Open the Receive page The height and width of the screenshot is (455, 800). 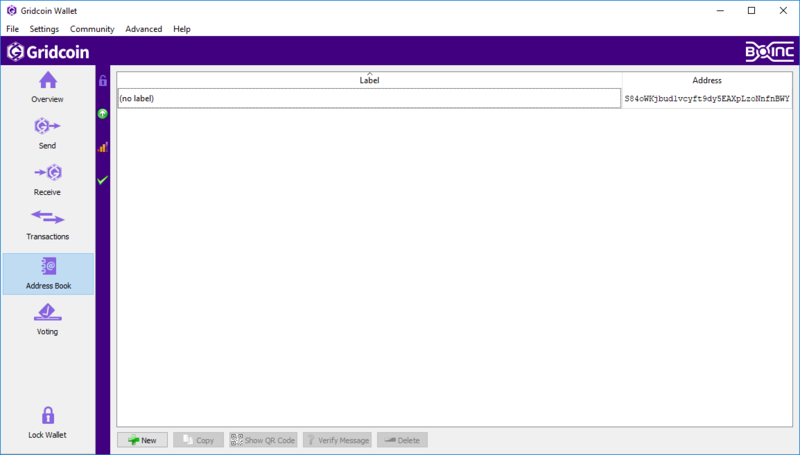click(47, 180)
